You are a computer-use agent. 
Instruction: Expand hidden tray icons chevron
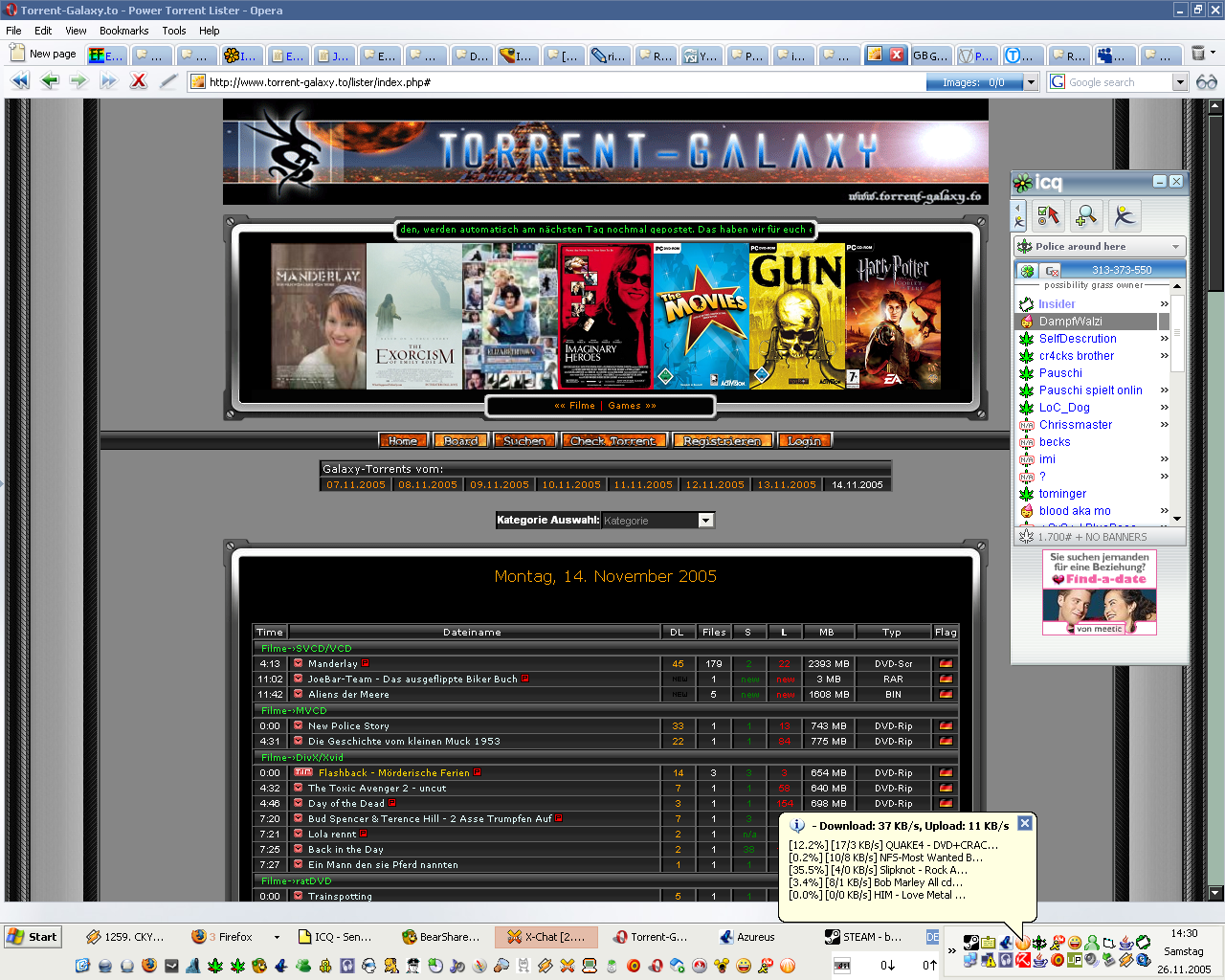(x=952, y=950)
